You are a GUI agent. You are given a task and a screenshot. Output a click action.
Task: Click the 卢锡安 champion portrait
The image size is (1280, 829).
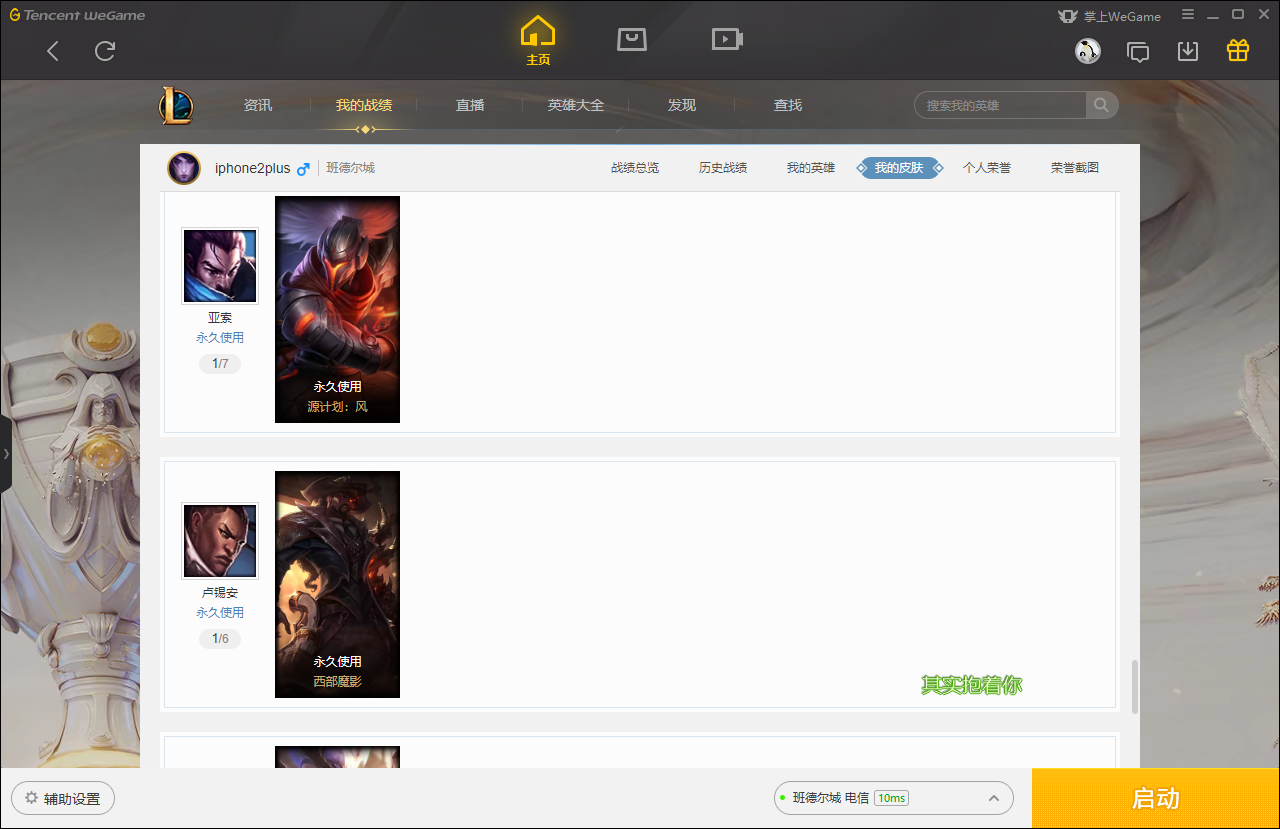(x=220, y=541)
